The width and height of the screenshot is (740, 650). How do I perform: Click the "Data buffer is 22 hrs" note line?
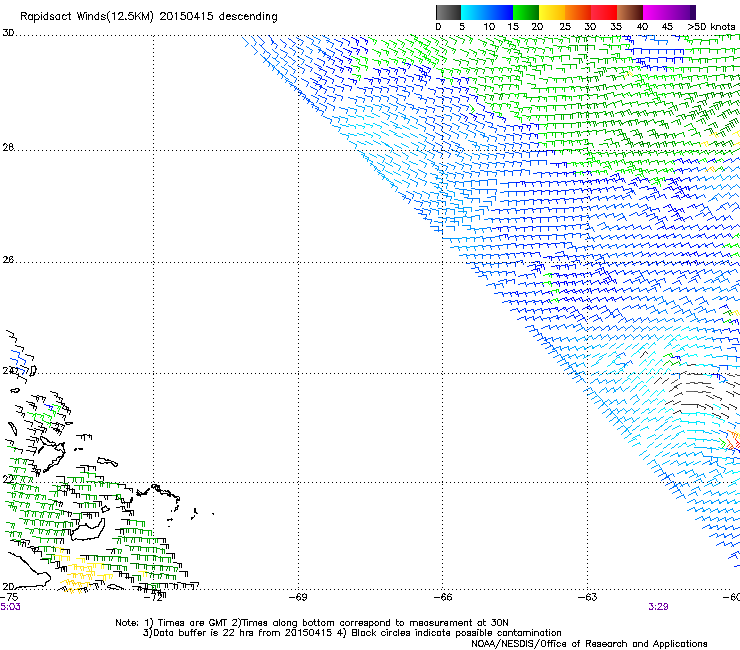point(352,633)
